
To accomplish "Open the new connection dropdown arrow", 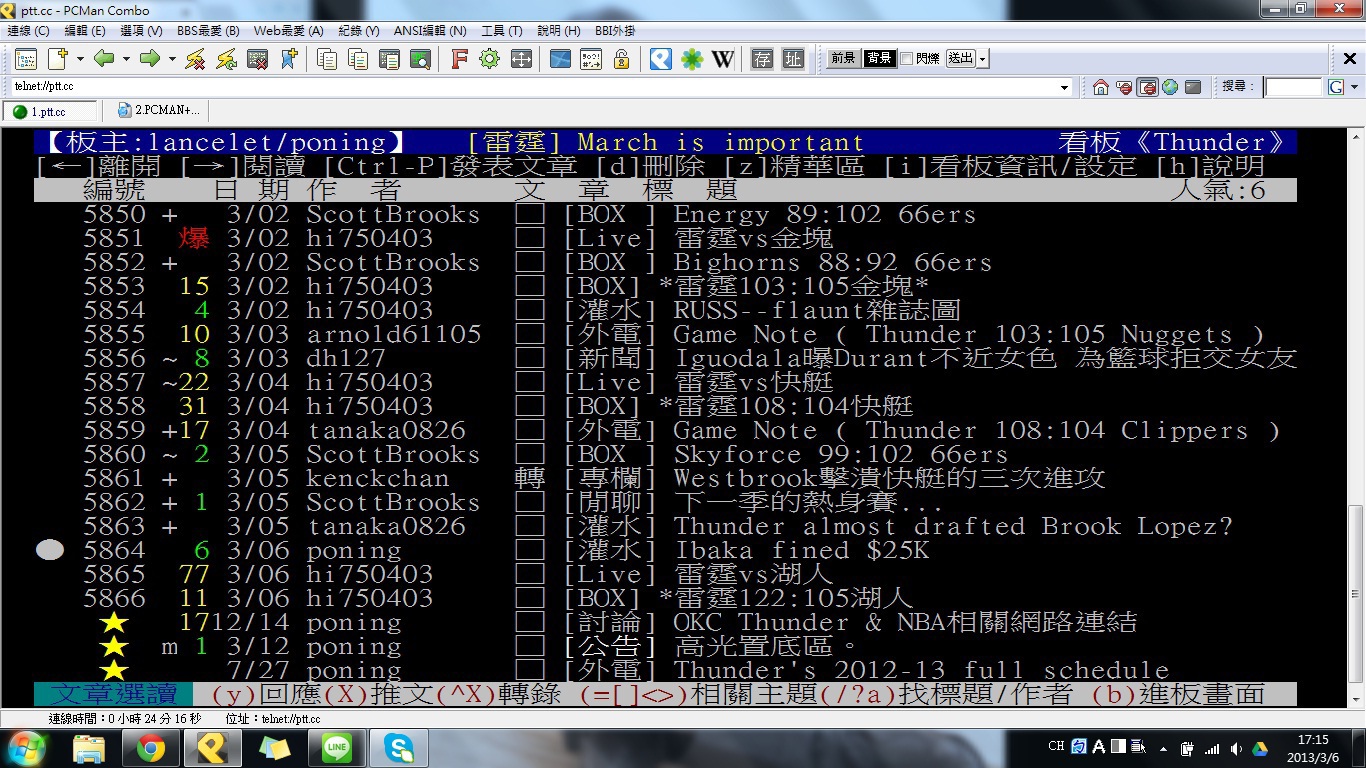I will tap(79, 59).
